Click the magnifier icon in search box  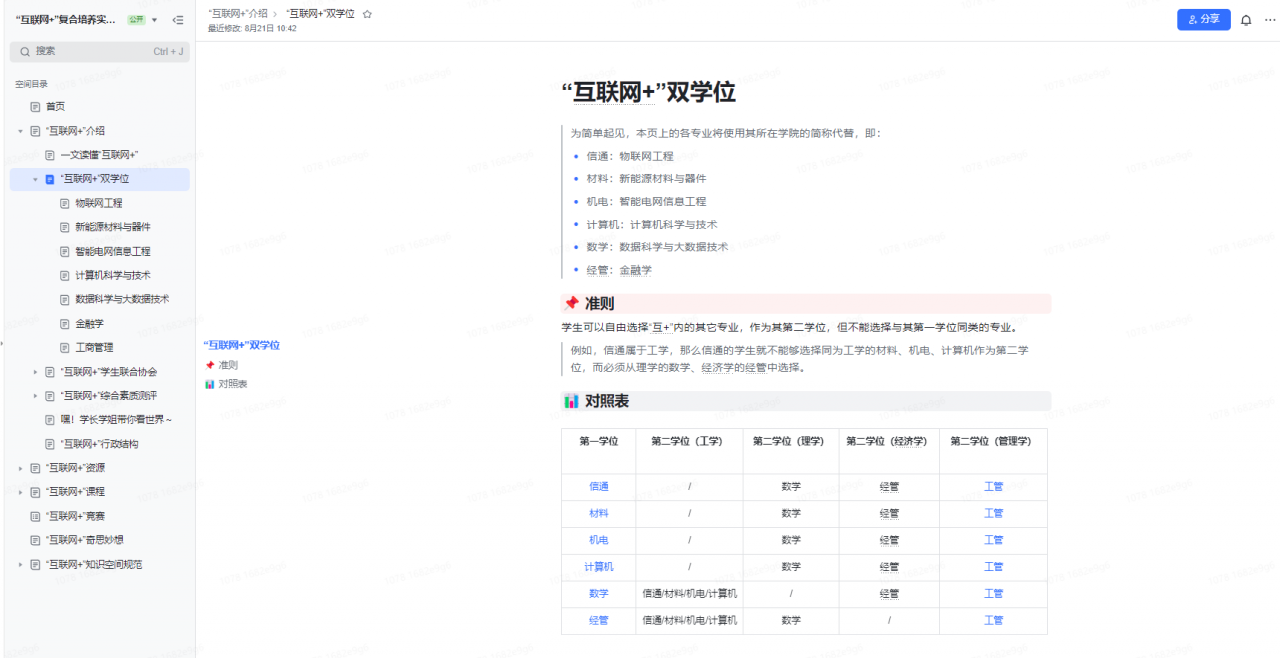click(x=23, y=51)
